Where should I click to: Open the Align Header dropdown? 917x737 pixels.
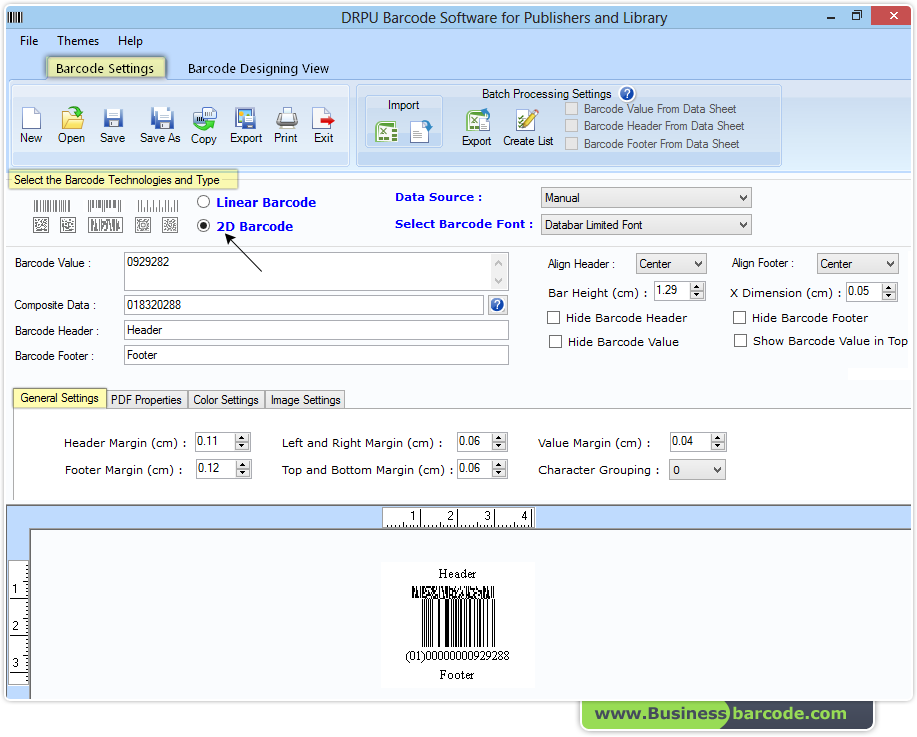pyautogui.click(x=671, y=264)
